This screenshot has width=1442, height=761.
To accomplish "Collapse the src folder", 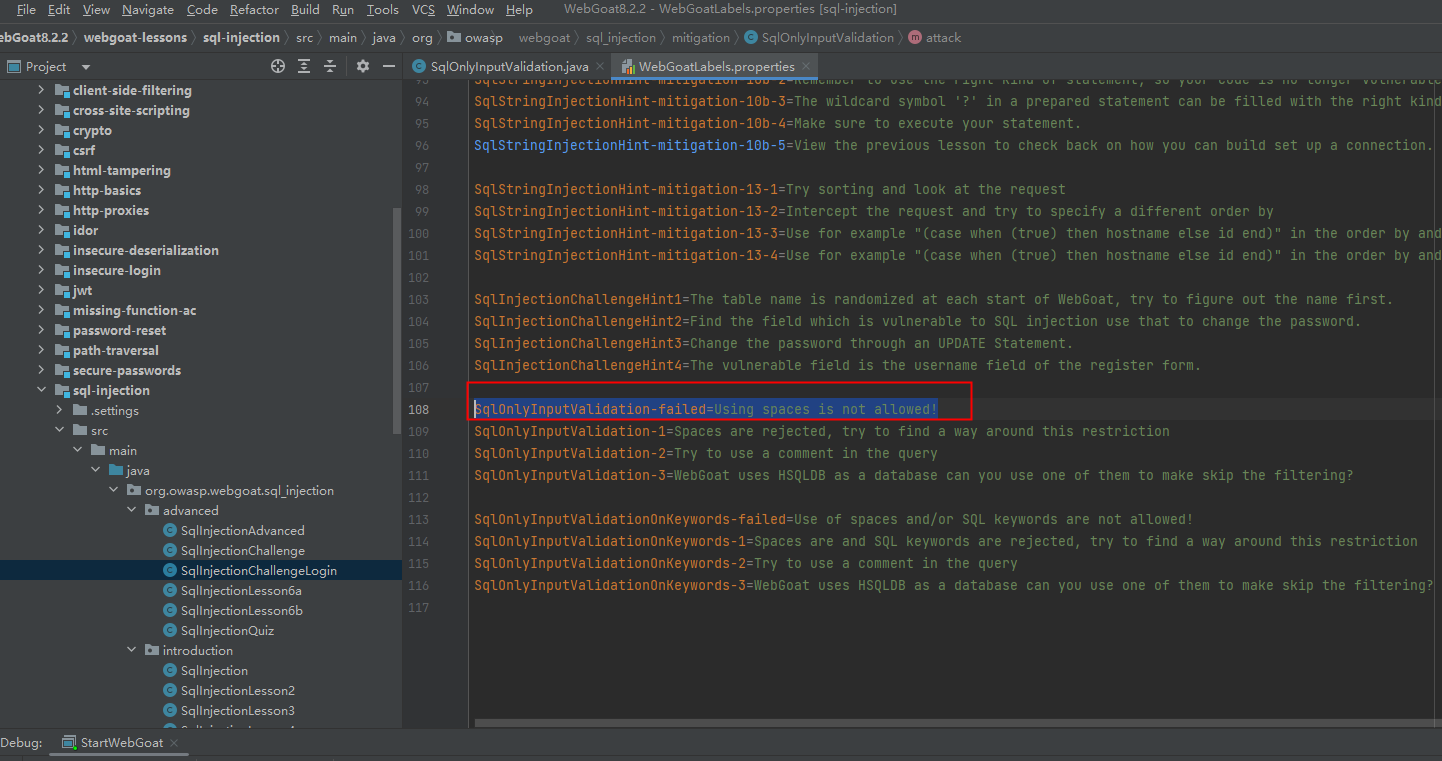I will pos(59,430).
